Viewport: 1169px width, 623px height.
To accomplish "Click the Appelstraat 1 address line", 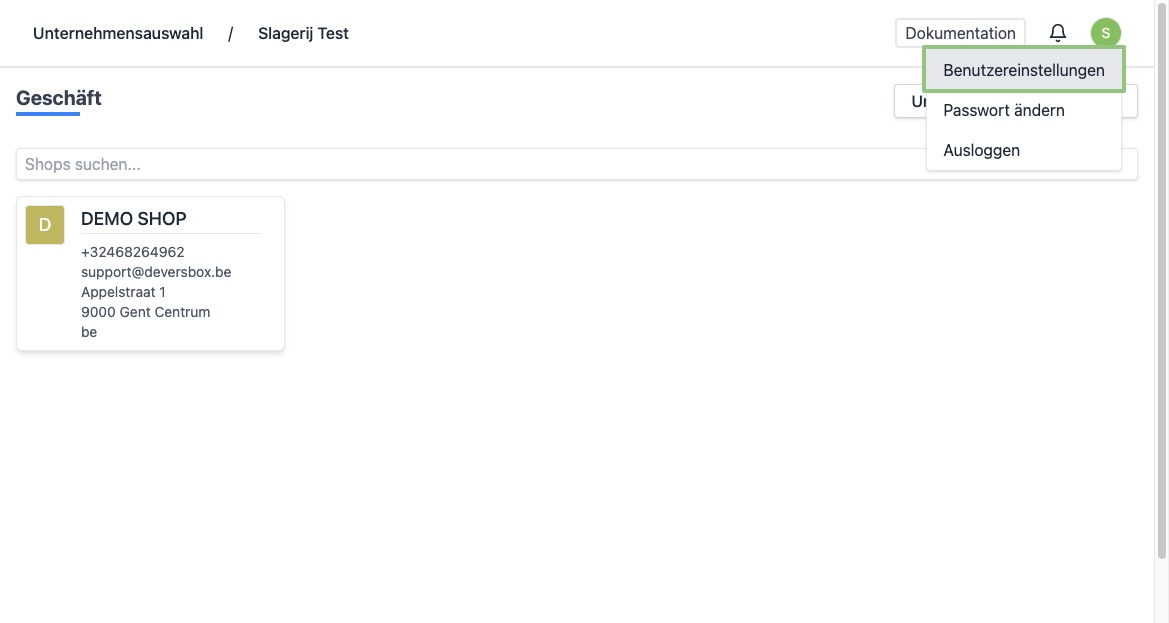I will pos(123,292).
